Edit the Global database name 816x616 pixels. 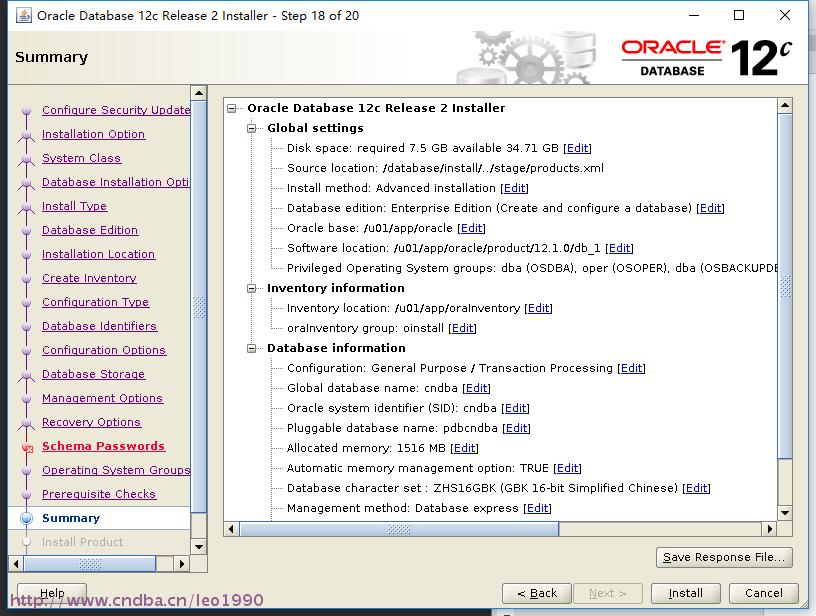coord(476,388)
